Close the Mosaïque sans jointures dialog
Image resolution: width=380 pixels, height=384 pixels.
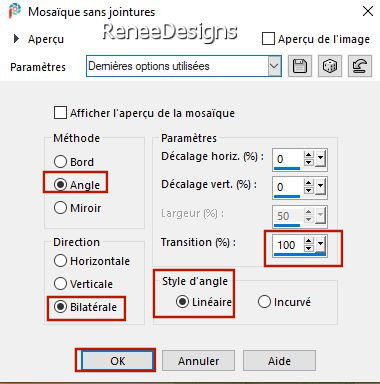[x=368, y=11]
